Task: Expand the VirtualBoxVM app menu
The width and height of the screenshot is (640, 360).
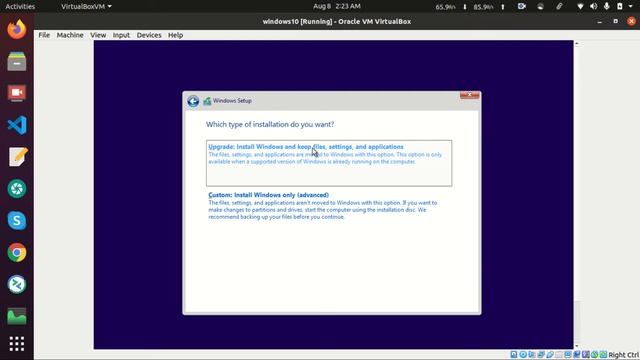Action: [86, 7]
